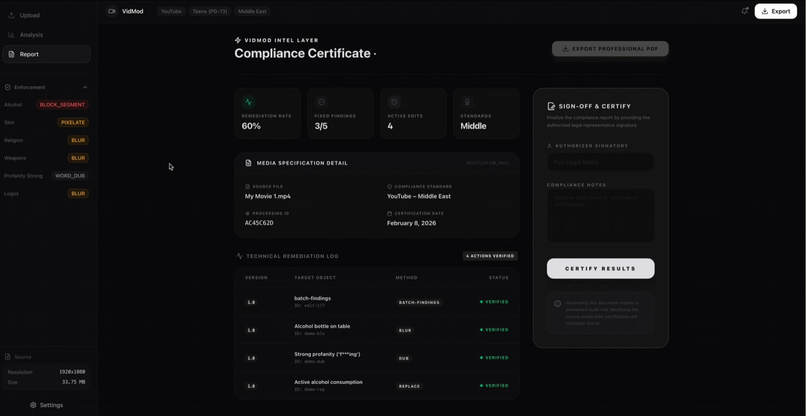Click the 60% remediation rate value
Viewport: 806px width, 416px height.
251,126
